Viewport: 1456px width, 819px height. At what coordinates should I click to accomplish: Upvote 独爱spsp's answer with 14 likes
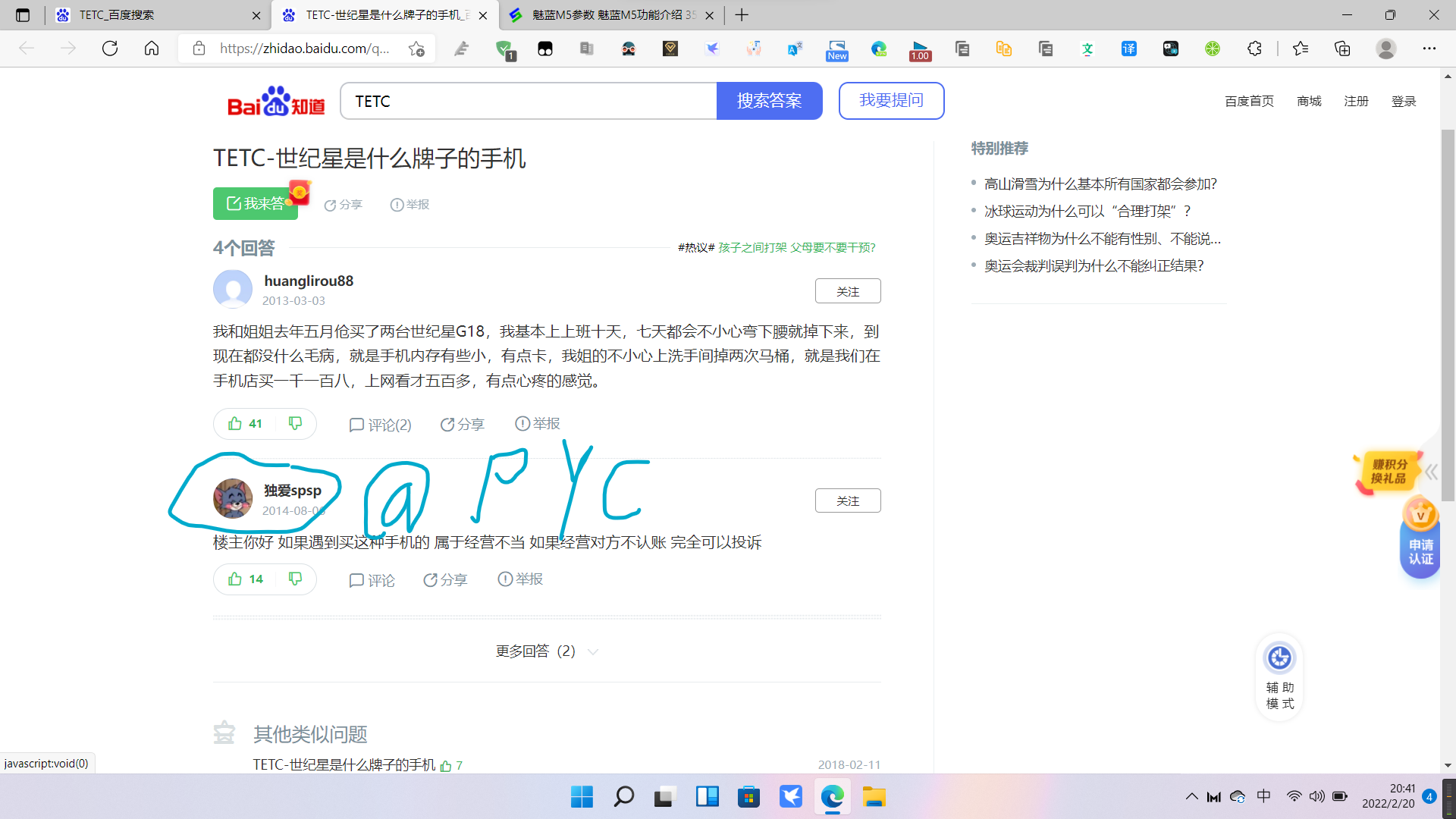click(246, 579)
